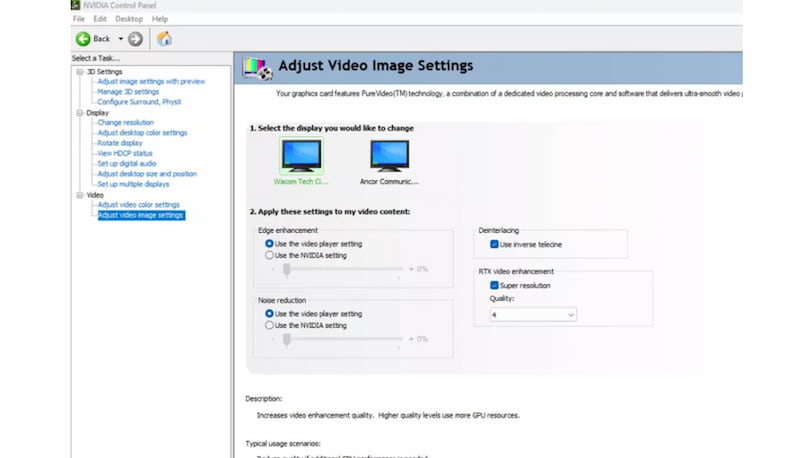Image resolution: width=800 pixels, height=458 pixels.
Task: Select Use the NVIDIA setting for Edge enhancement
Action: 269,255
